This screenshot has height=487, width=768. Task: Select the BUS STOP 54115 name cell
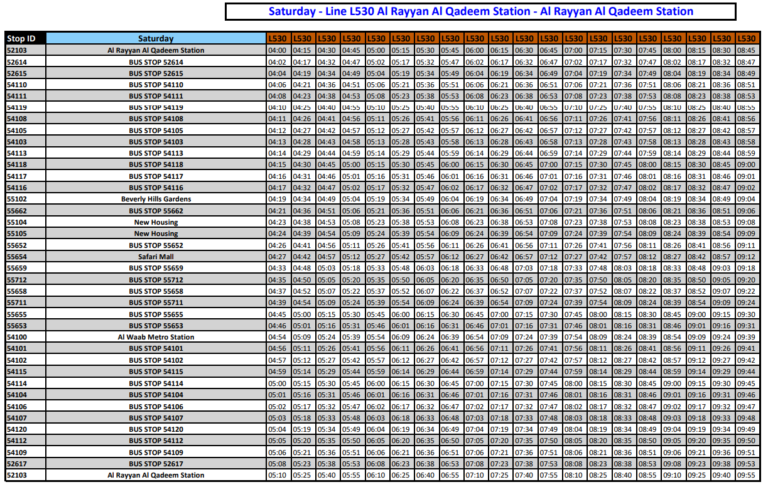(x=156, y=371)
